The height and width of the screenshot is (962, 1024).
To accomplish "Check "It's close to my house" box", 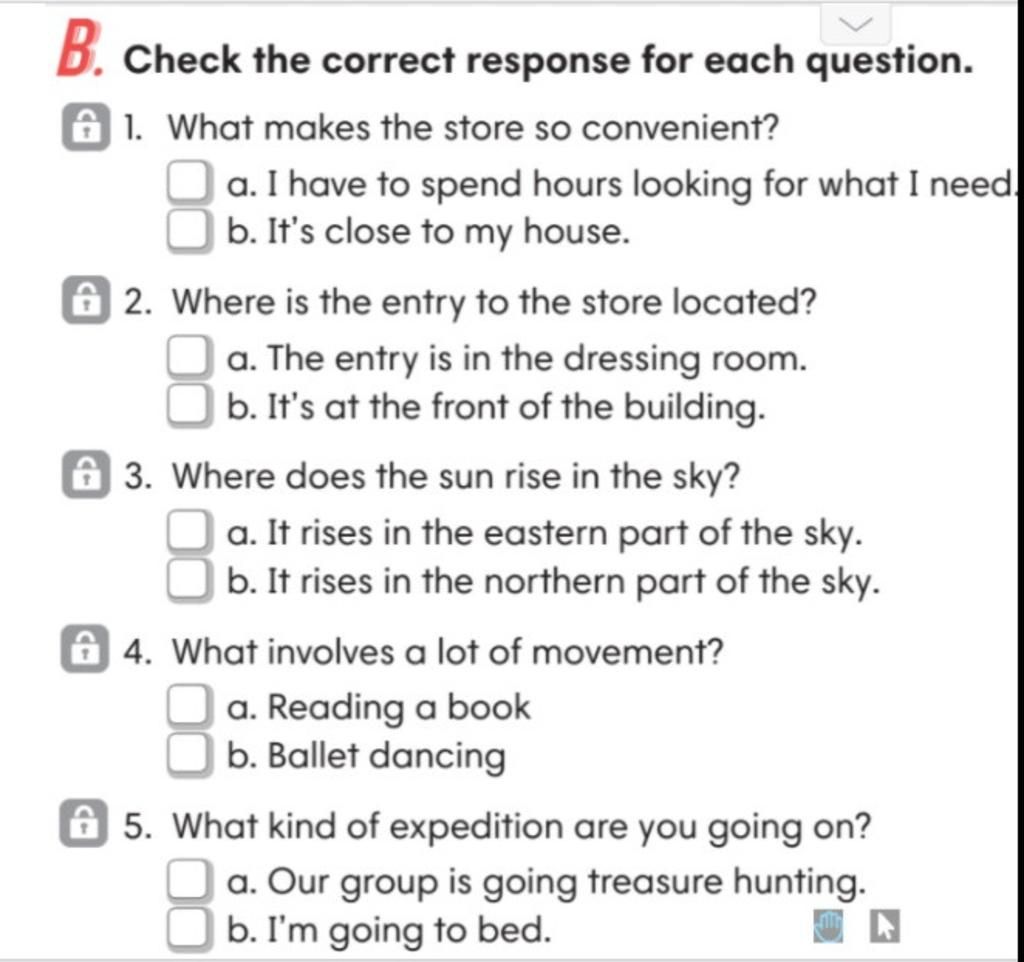I will click(188, 232).
